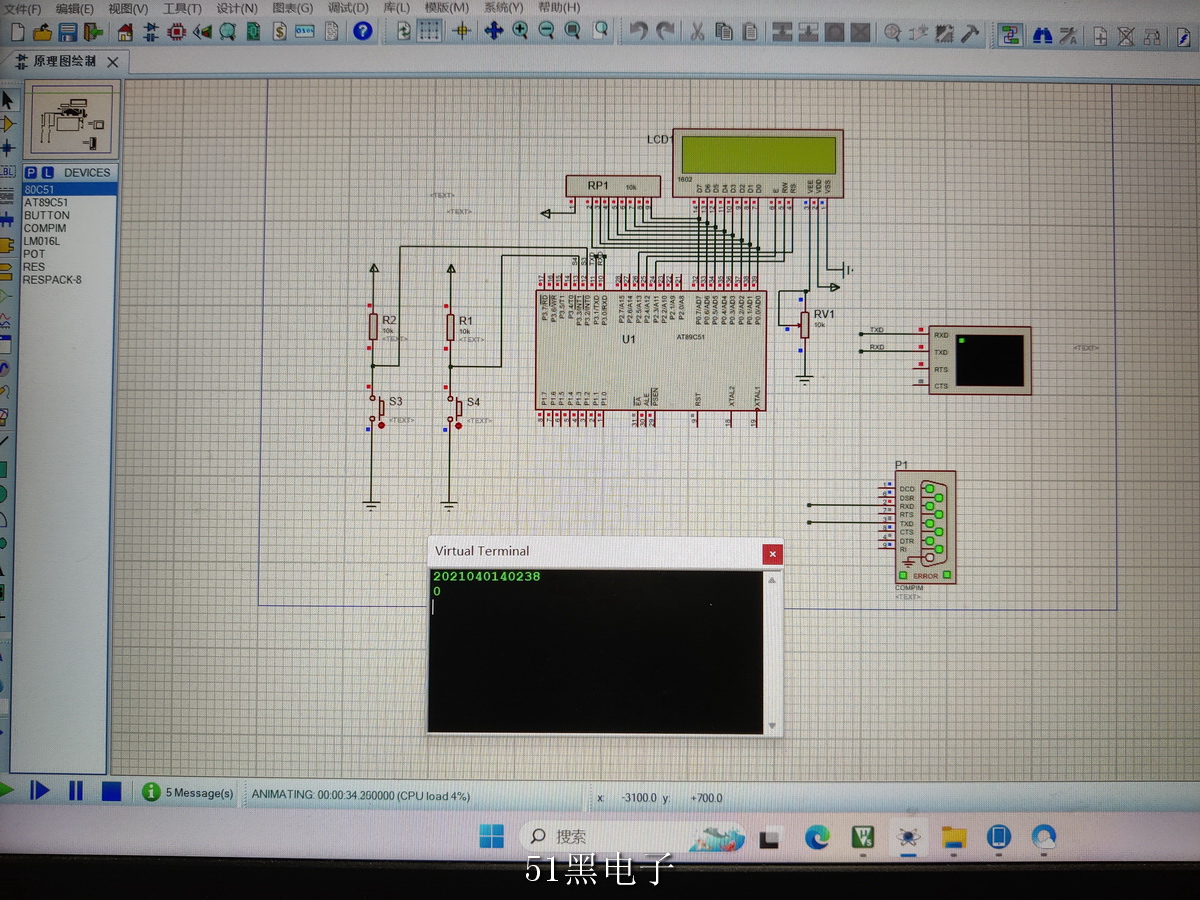This screenshot has height=900, width=1200.
Task: Undo the last action
Action: pos(638,31)
